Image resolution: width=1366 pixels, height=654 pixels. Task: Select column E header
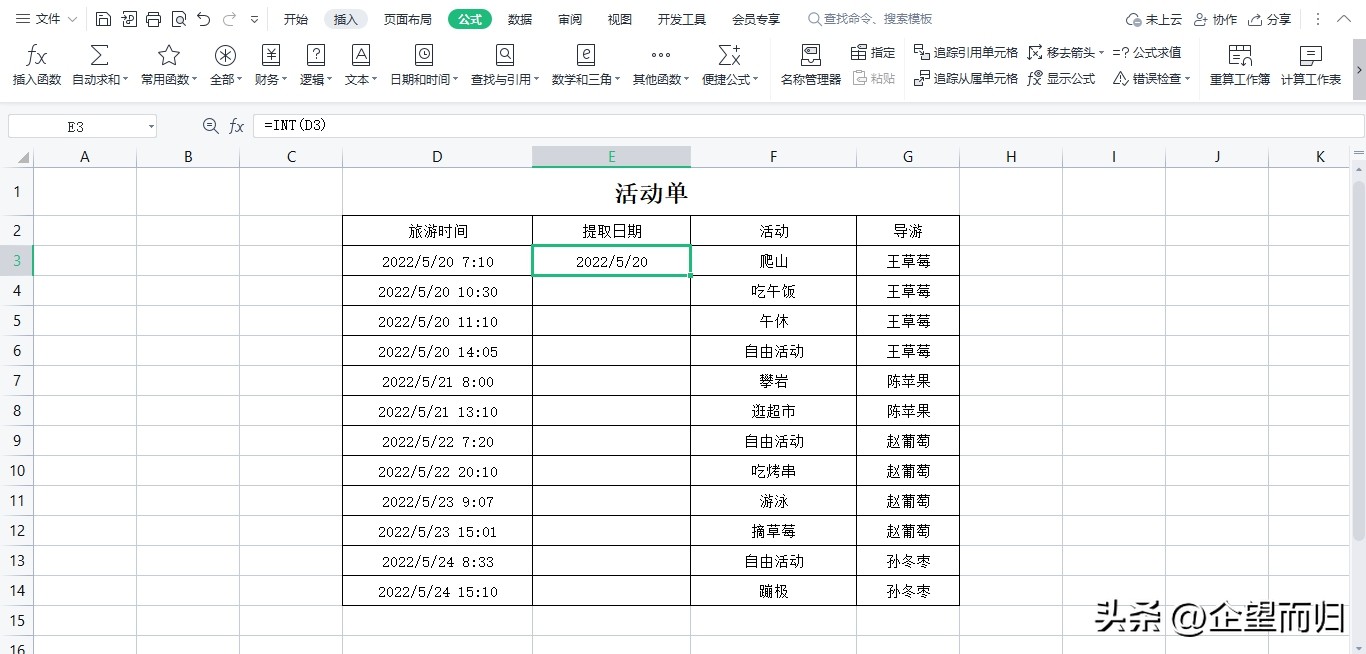(611, 156)
